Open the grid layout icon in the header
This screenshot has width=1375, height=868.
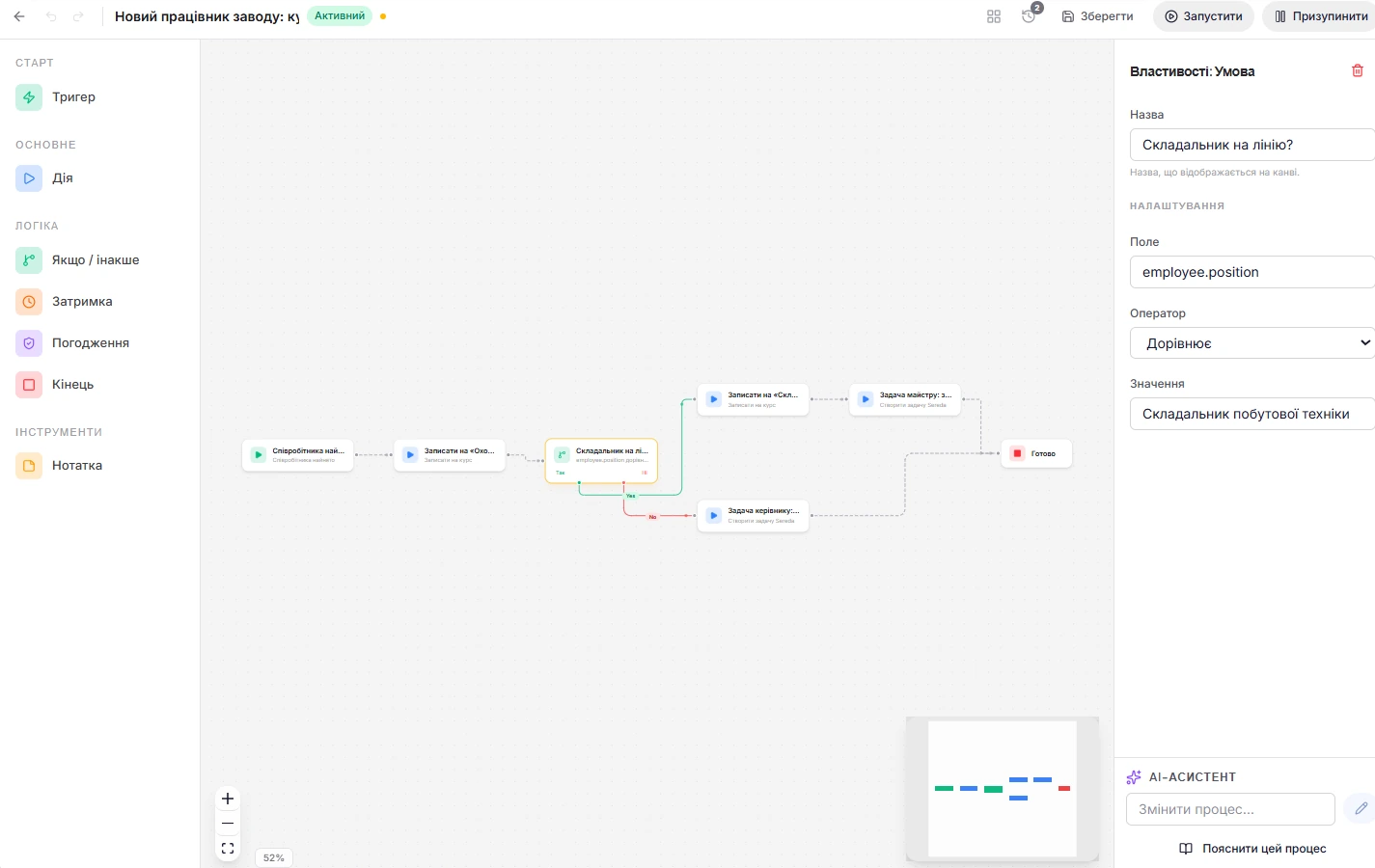click(x=994, y=16)
